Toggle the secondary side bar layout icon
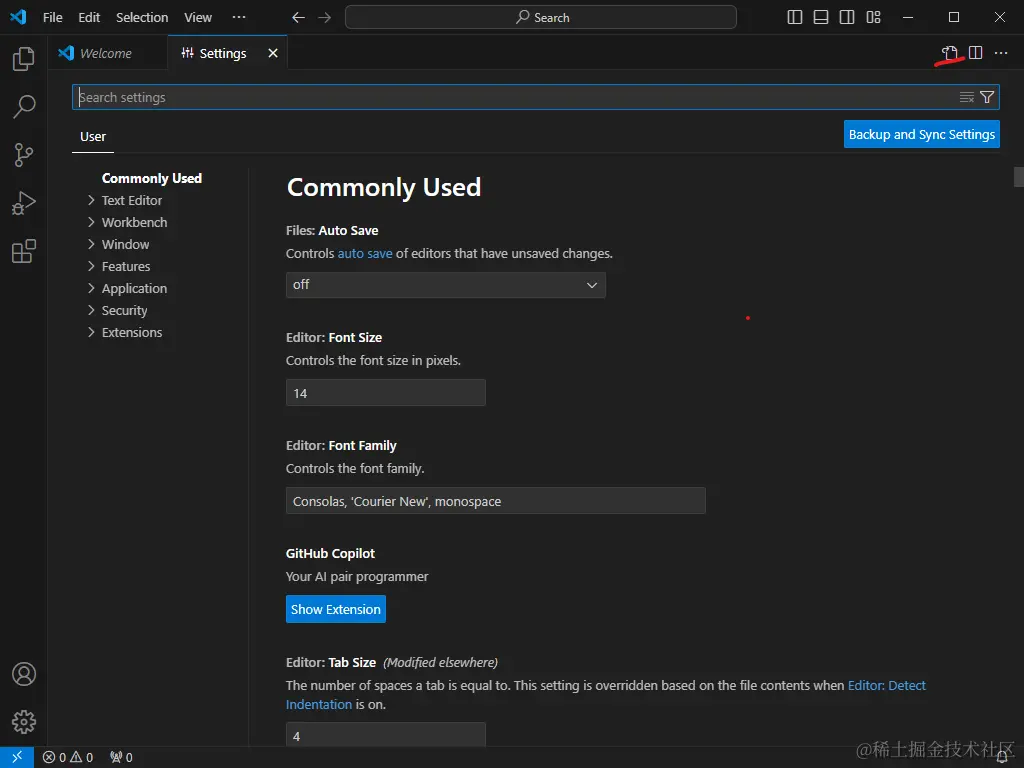 [x=847, y=17]
